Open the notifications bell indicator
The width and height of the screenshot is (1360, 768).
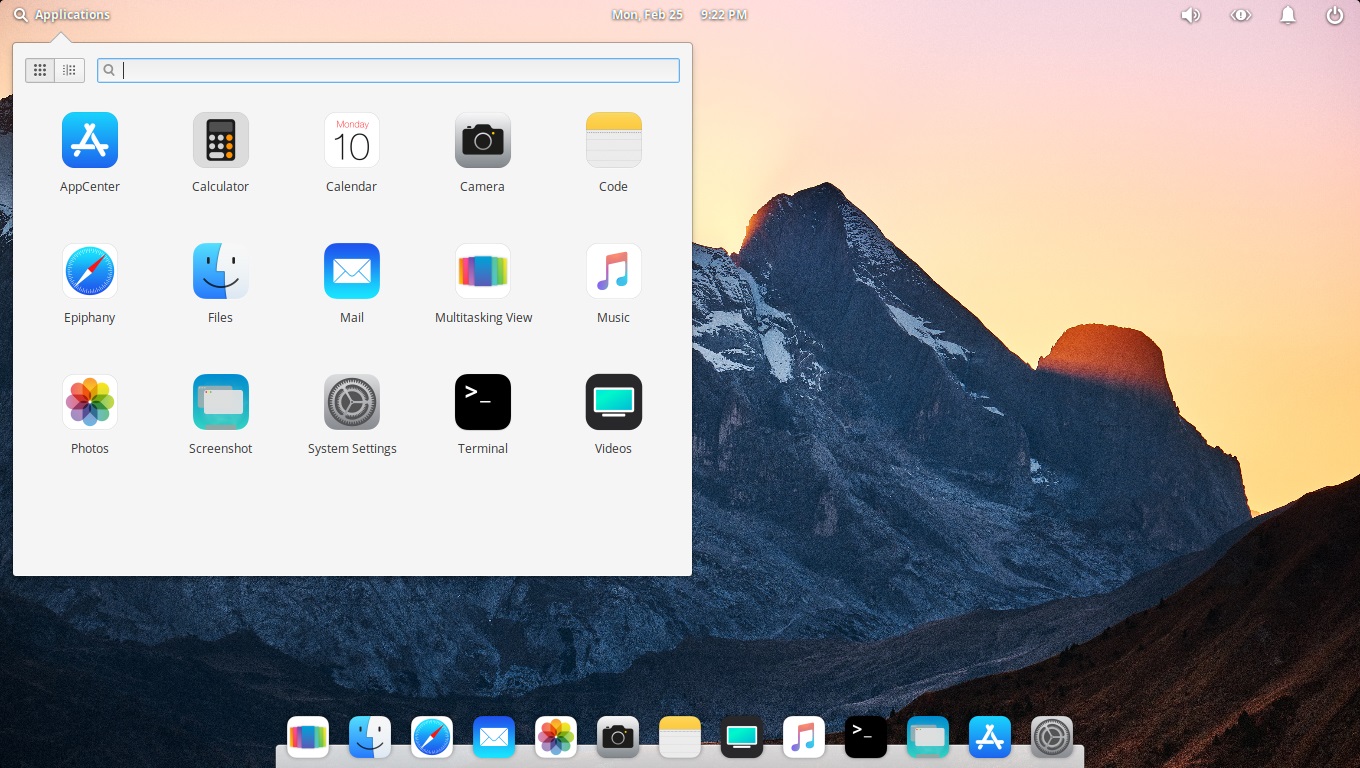point(1288,15)
